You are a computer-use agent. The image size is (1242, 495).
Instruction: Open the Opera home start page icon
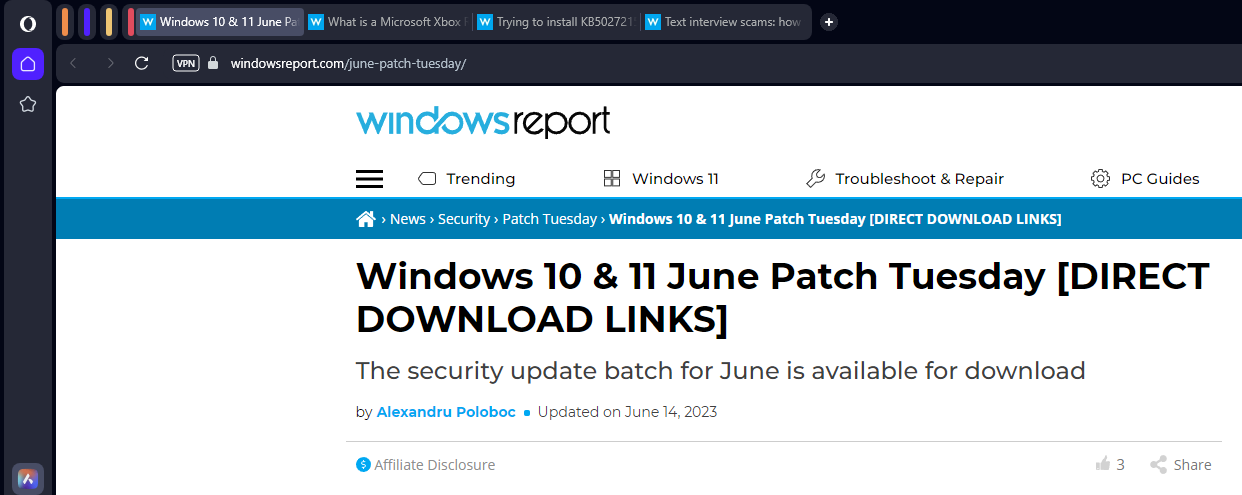coord(28,64)
